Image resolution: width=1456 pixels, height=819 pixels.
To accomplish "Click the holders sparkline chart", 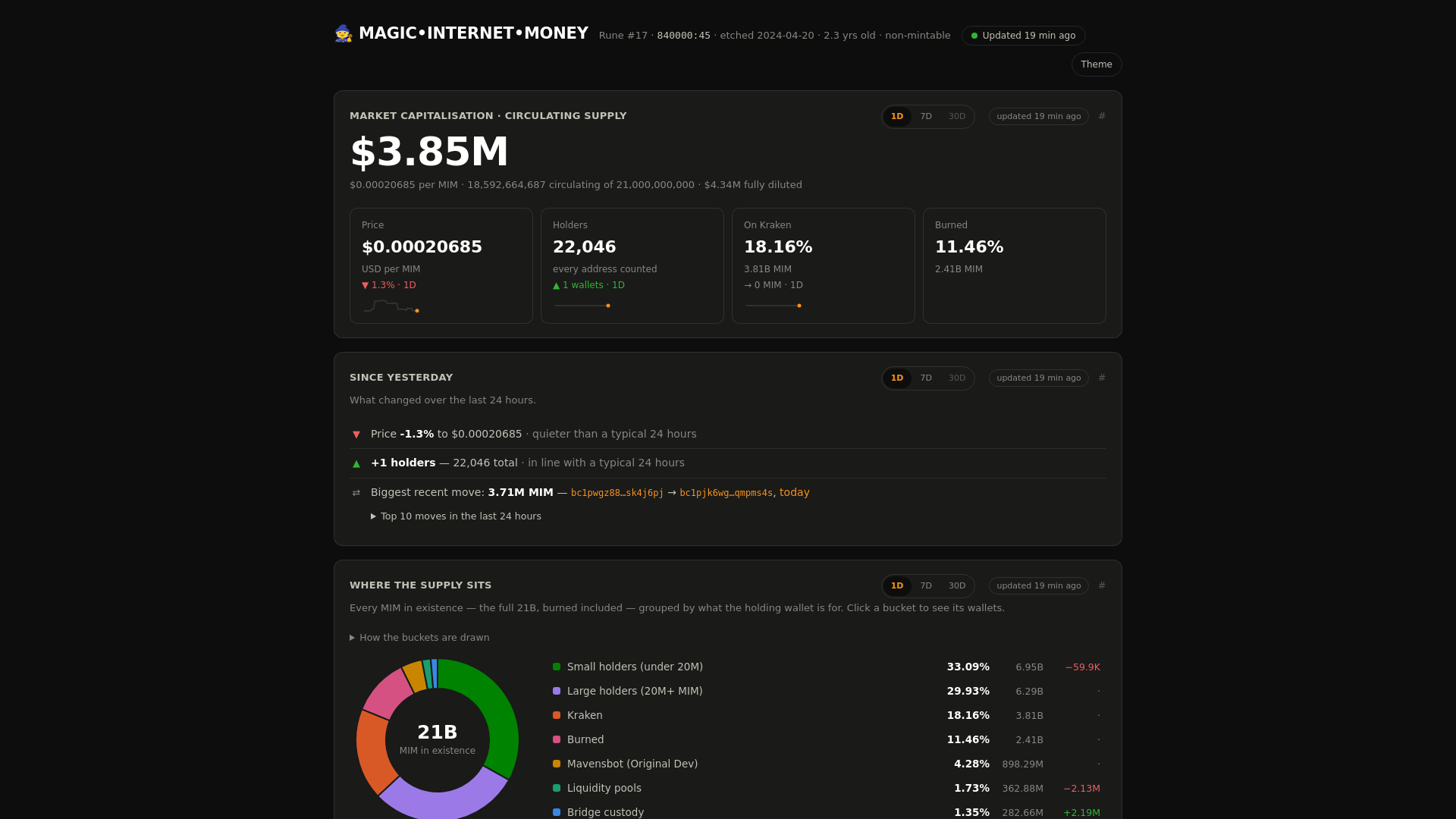I will [x=582, y=306].
